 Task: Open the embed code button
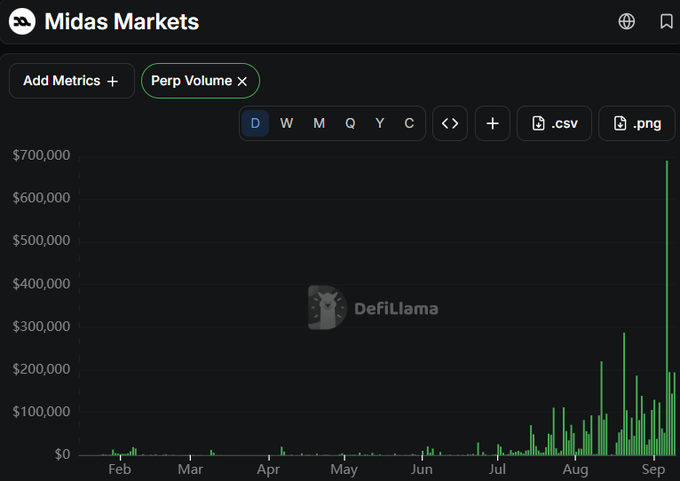450,123
